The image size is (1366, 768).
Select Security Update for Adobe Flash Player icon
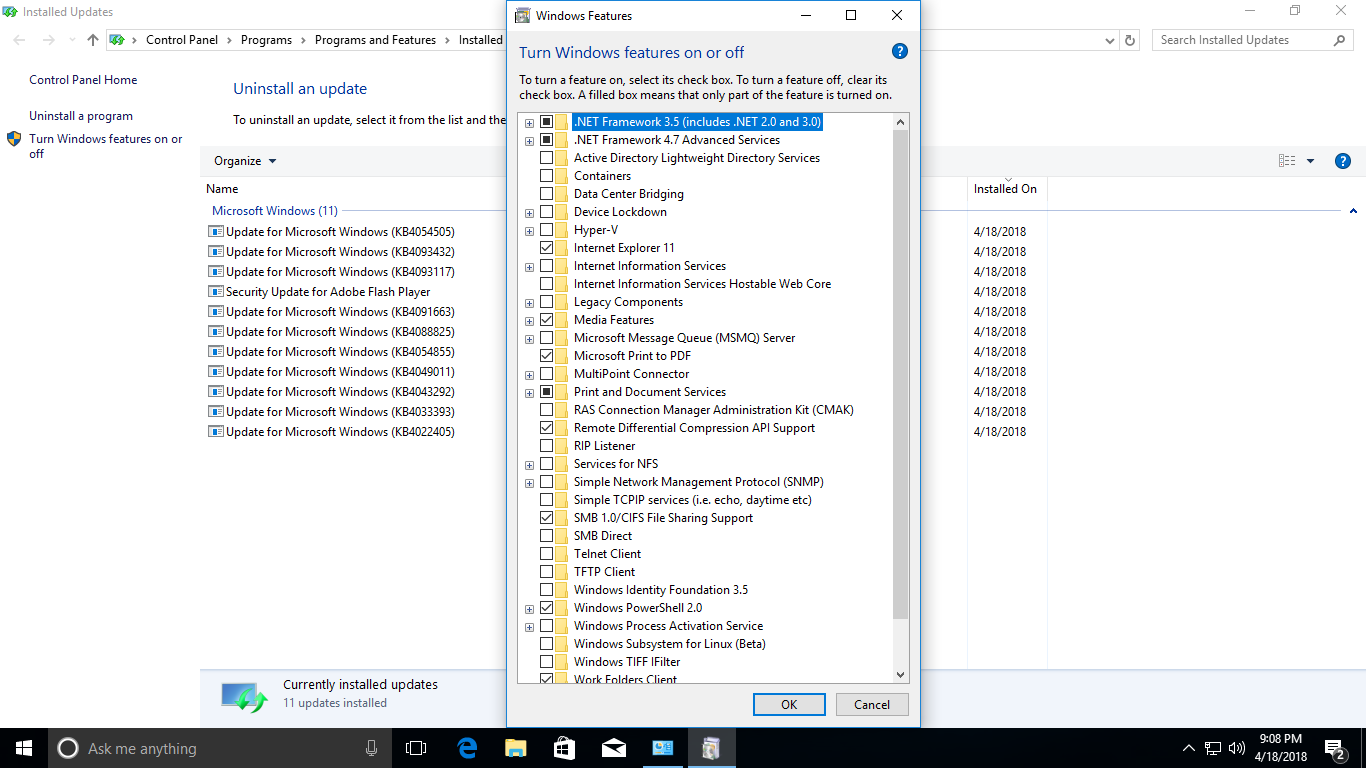click(x=215, y=291)
